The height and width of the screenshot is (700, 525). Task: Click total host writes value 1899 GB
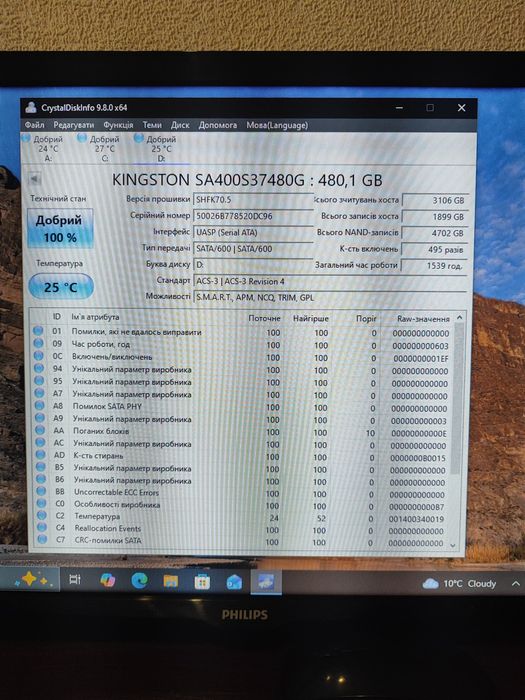tap(435, 217)
